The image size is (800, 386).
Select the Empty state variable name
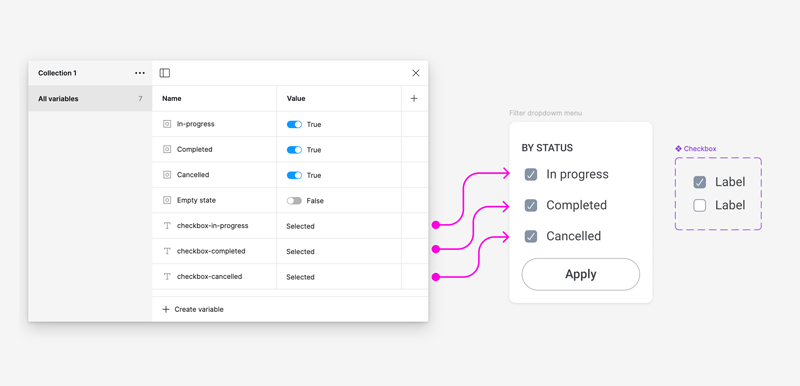pyautogui.click(x=196, y=200)
